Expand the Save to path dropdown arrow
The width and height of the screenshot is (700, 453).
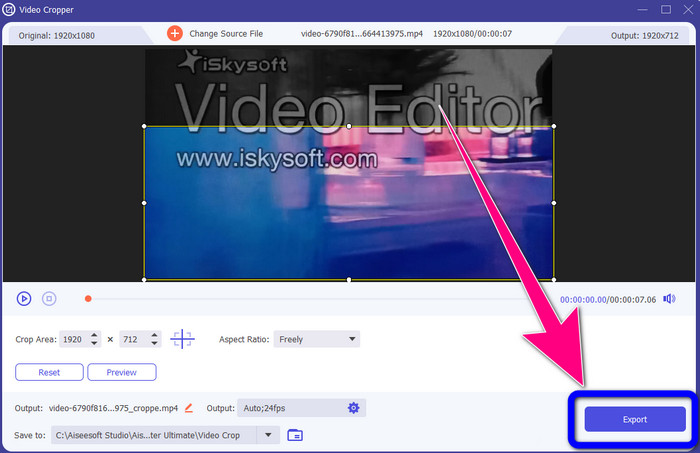coord(268,435)
